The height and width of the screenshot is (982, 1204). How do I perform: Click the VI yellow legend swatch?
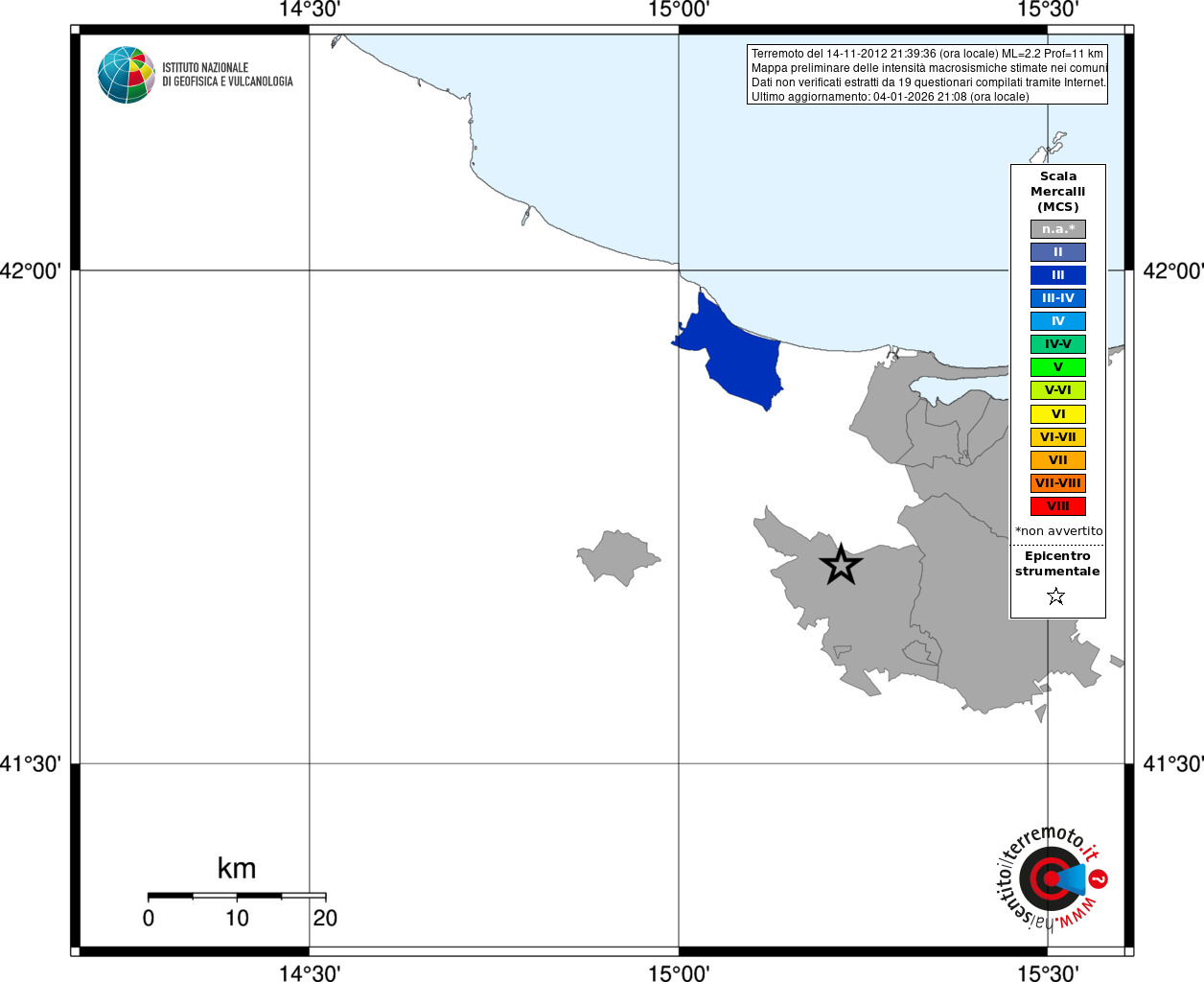1058,414
